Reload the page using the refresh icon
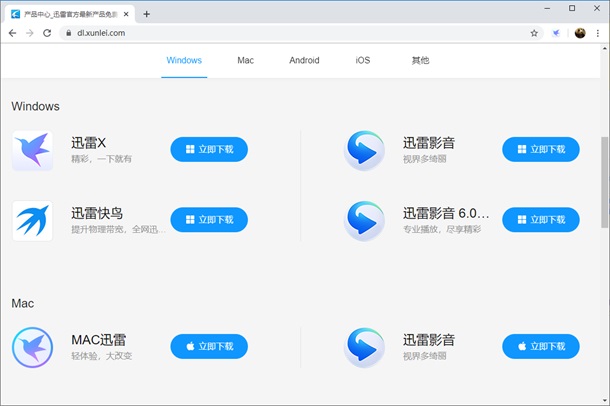 47,33
